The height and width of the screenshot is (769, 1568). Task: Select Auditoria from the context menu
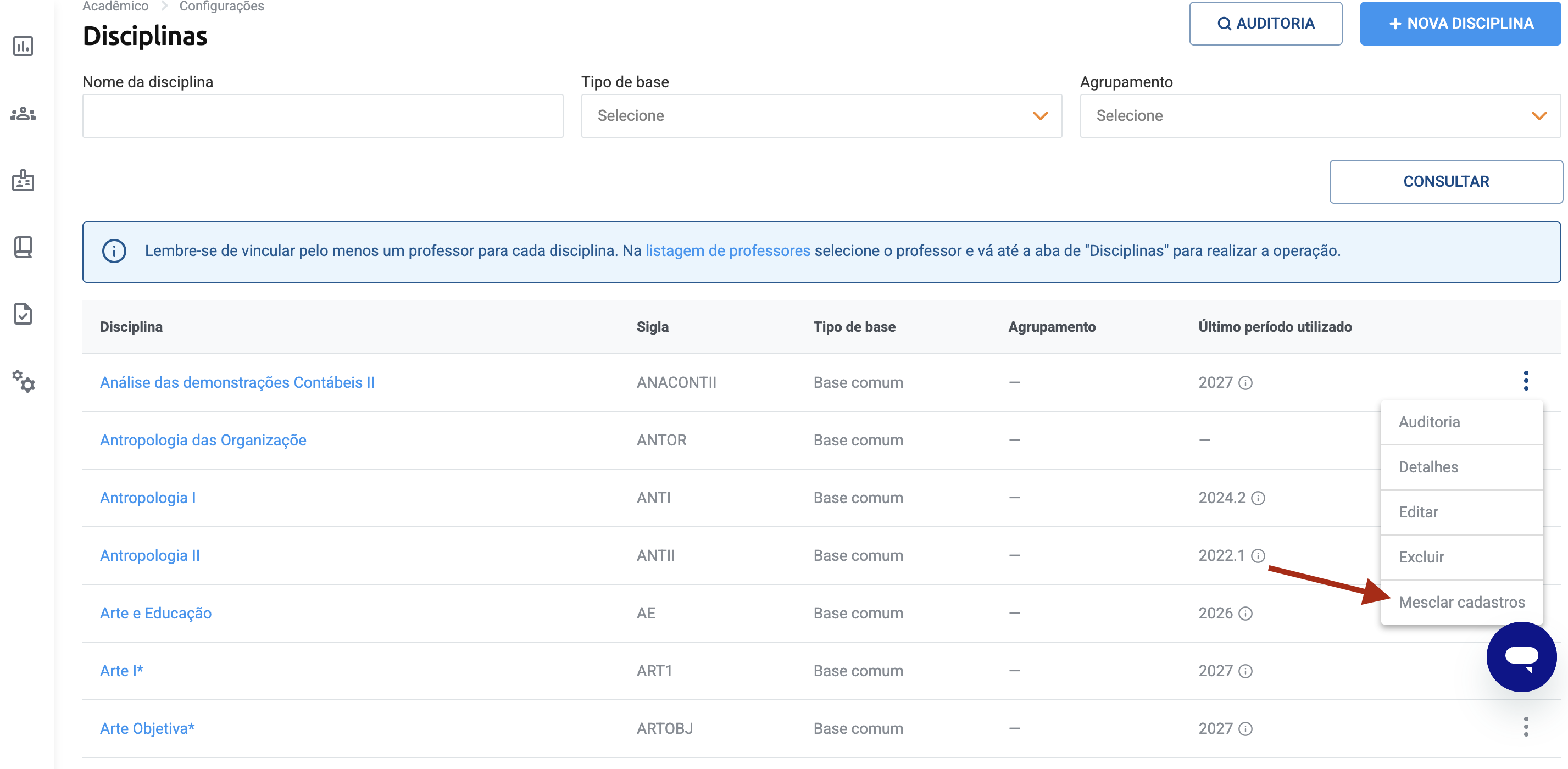tap(1461, 422)
